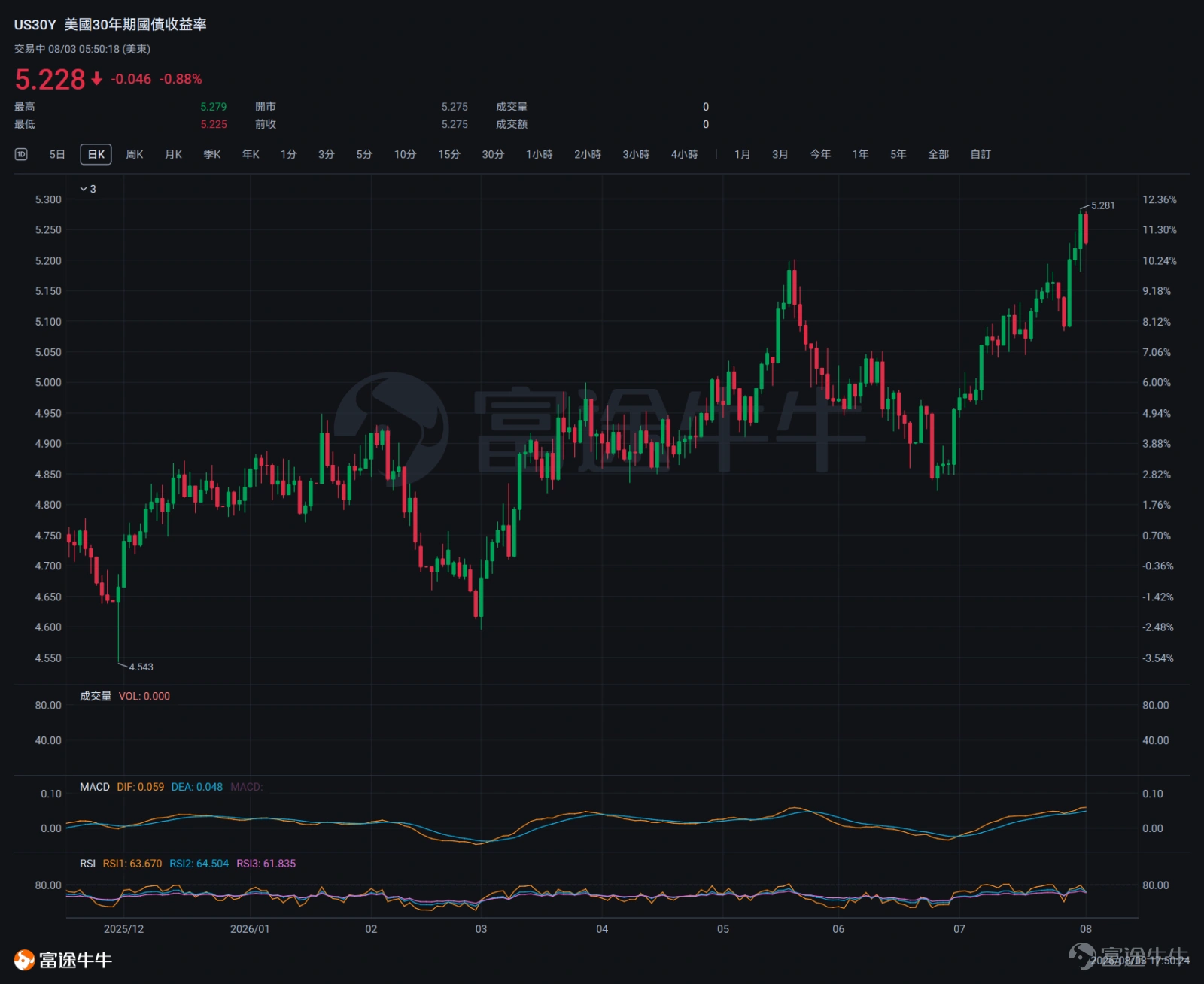Choose the 1小時 interval
Viewport: 1204px width, 984px height.
point(540,154)
